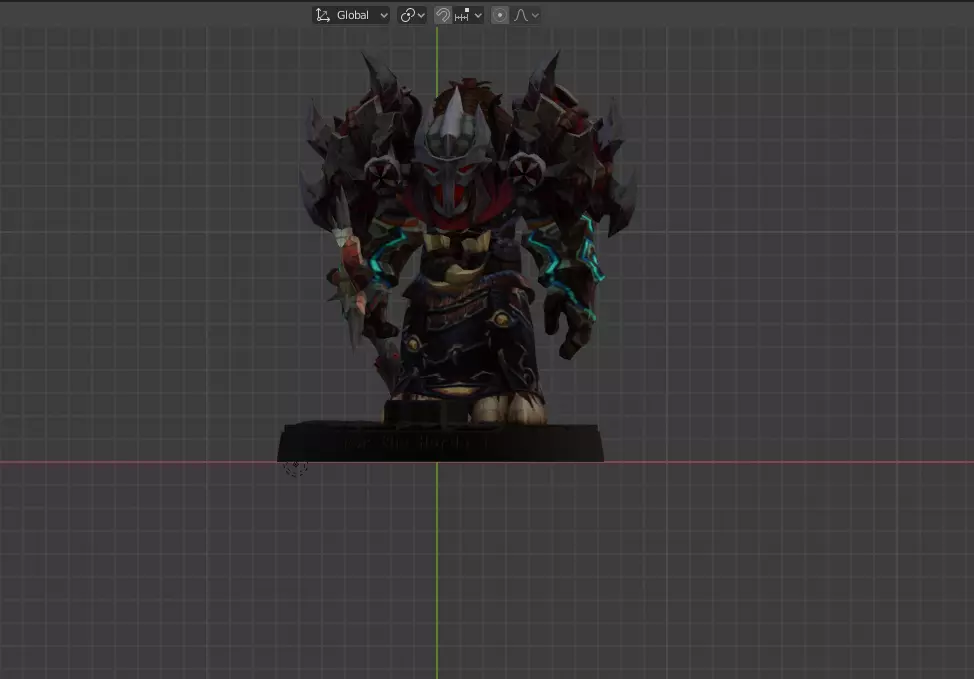Toggle proportional editing button

point(499,15)
